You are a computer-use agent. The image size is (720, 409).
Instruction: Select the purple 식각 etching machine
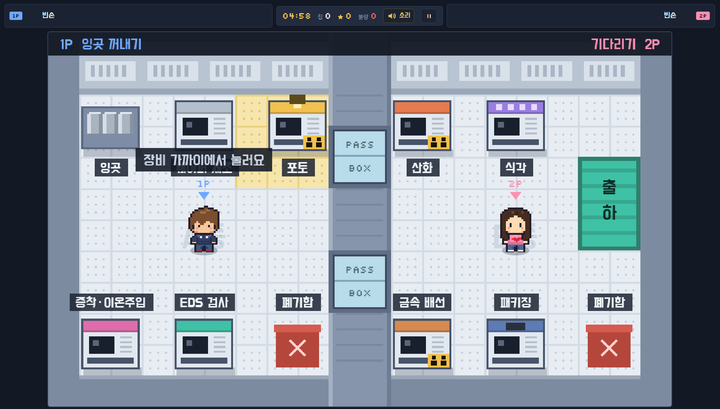click(x=516, y=125)
